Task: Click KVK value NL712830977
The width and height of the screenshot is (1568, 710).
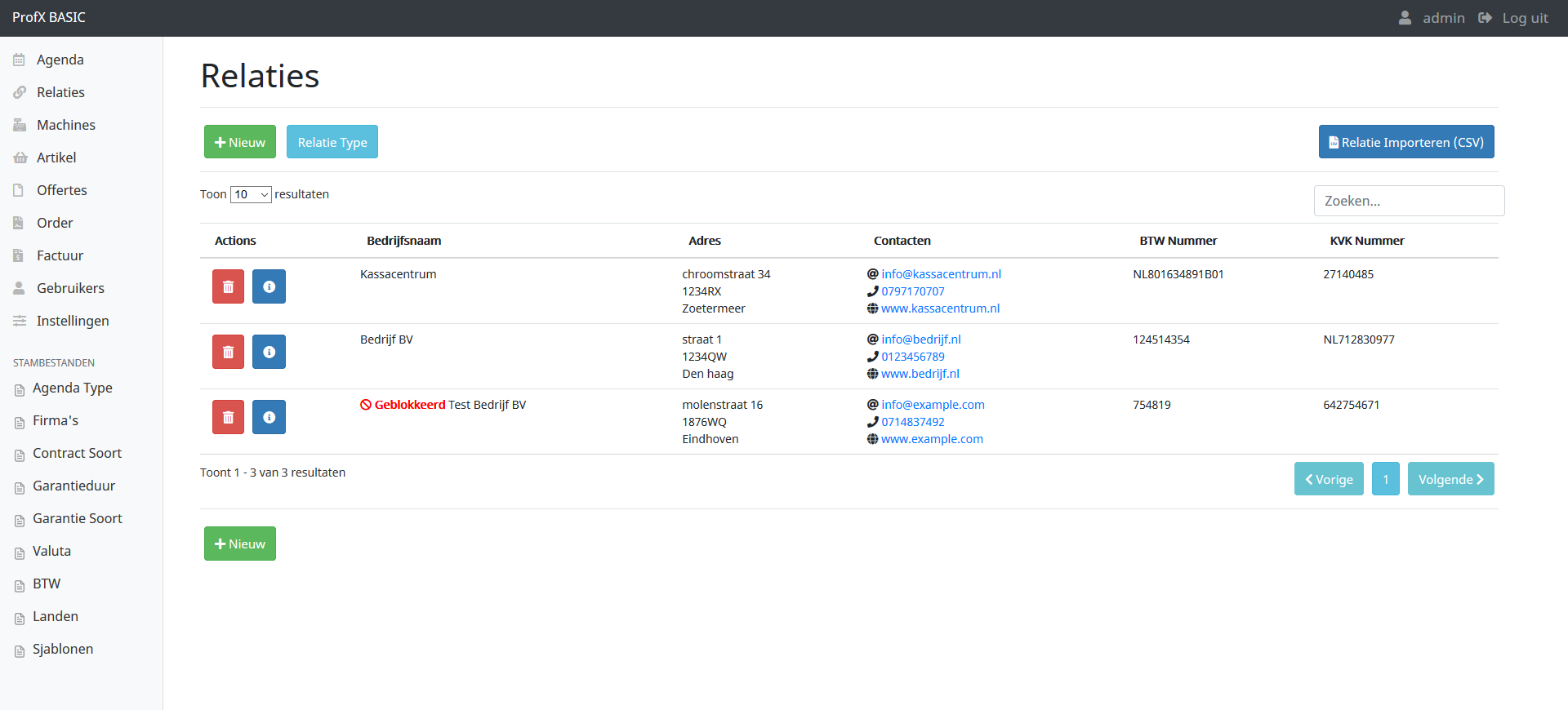Action: [x=1359, y=339]
